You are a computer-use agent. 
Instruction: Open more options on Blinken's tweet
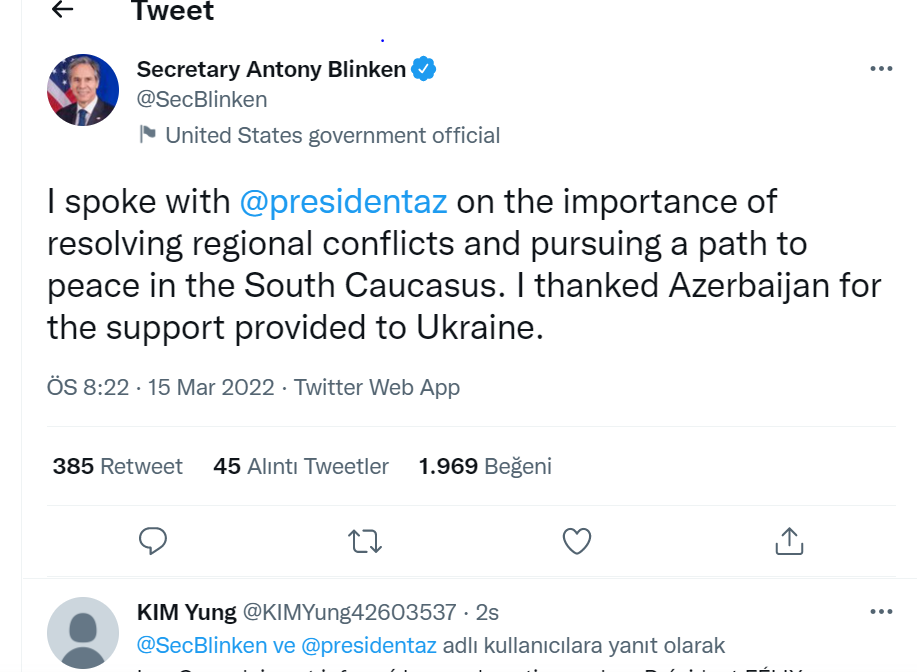point(880,69)
